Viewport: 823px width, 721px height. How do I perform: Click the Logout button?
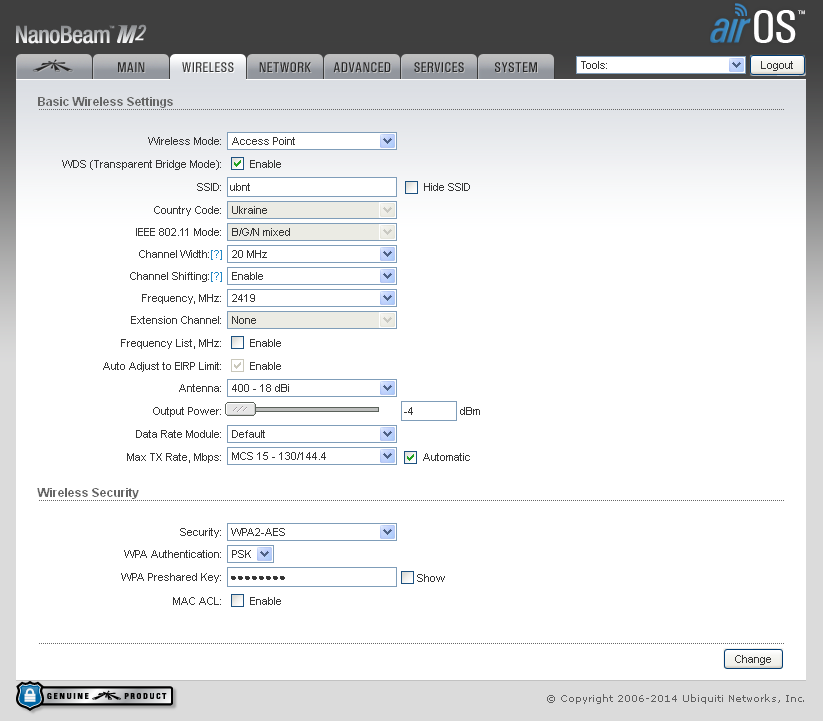click(777, 65)
